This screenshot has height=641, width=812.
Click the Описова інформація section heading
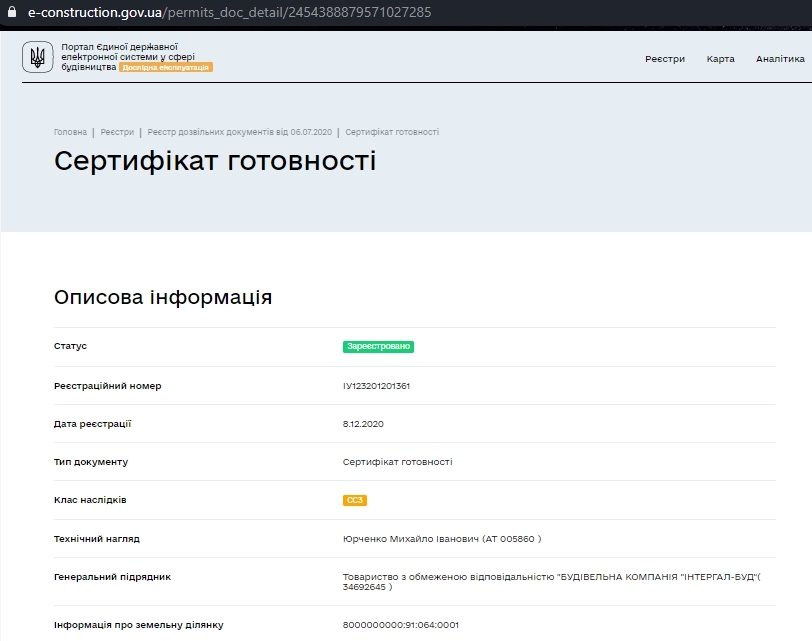point(163,297)
